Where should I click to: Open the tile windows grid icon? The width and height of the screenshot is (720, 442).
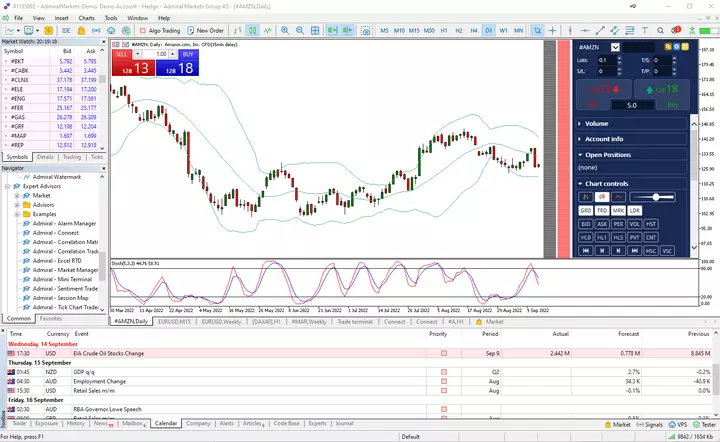click(x=315, y=30)
